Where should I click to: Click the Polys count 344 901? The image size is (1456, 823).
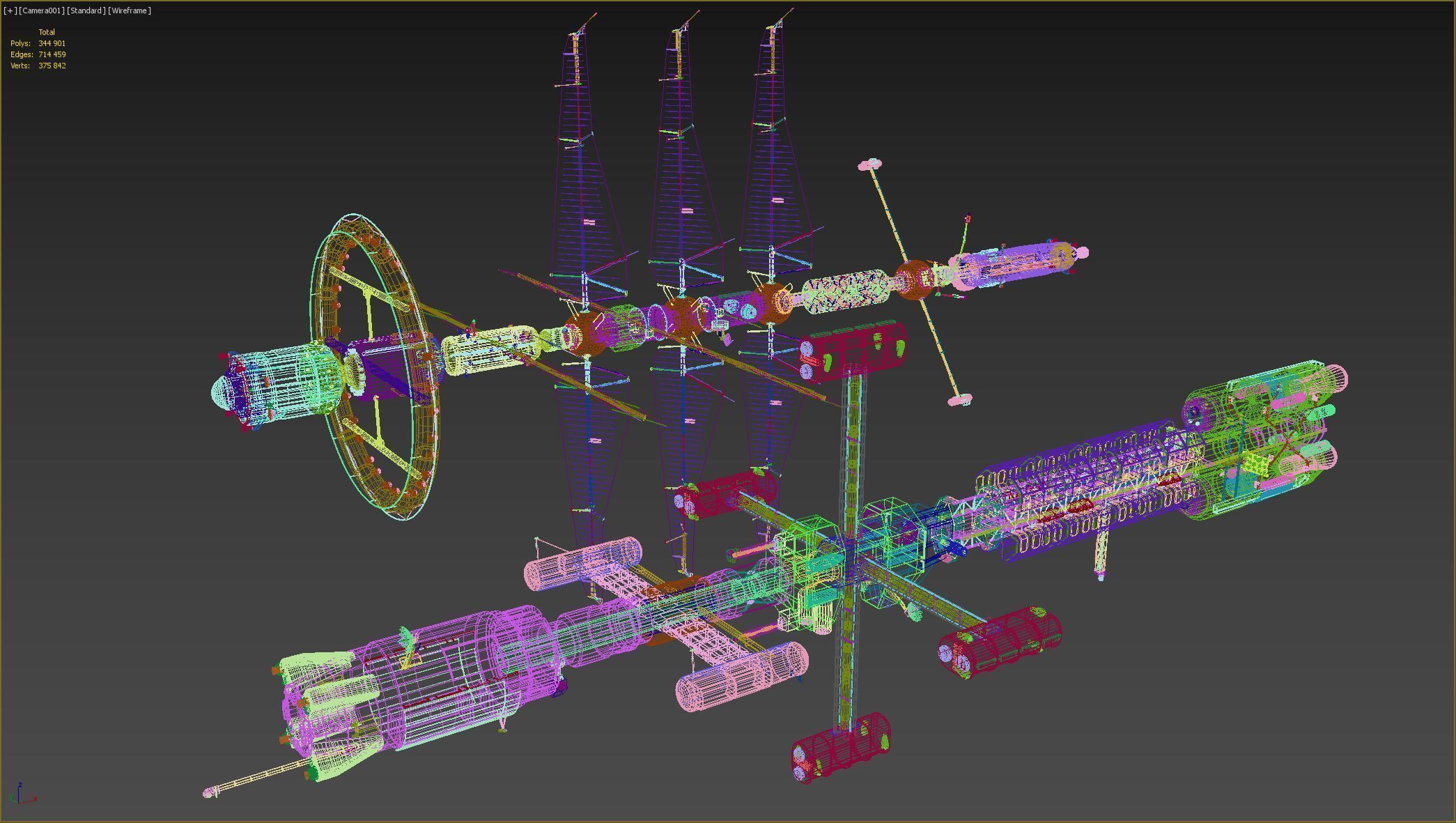[x=52, y=43]
